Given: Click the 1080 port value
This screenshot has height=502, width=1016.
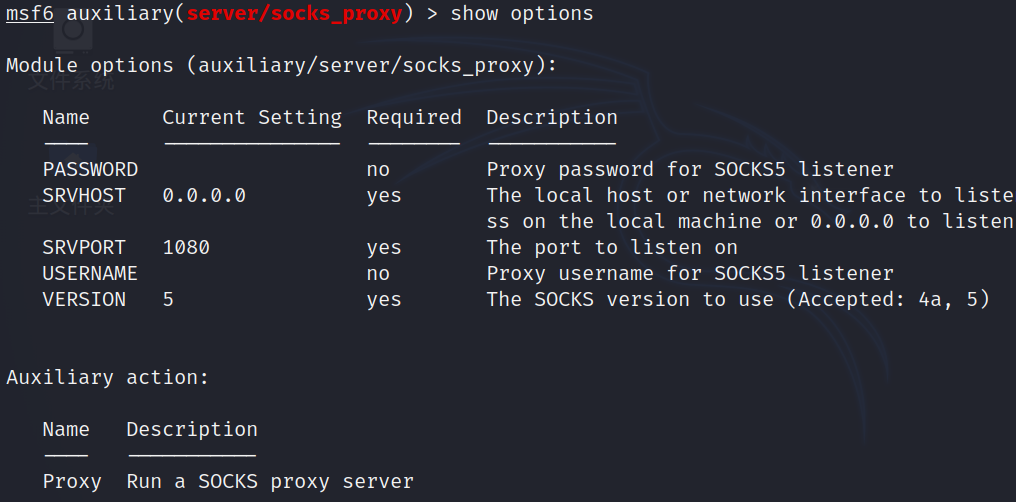Looking at the screenshot, I should tap(186, 247).
